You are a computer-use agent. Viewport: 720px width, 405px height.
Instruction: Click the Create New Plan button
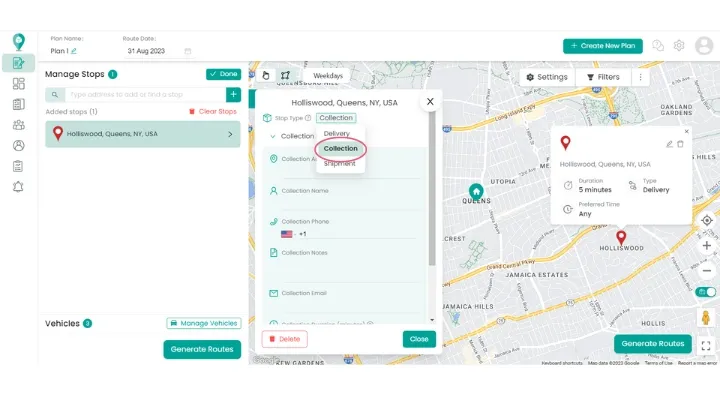coord(603,46)
